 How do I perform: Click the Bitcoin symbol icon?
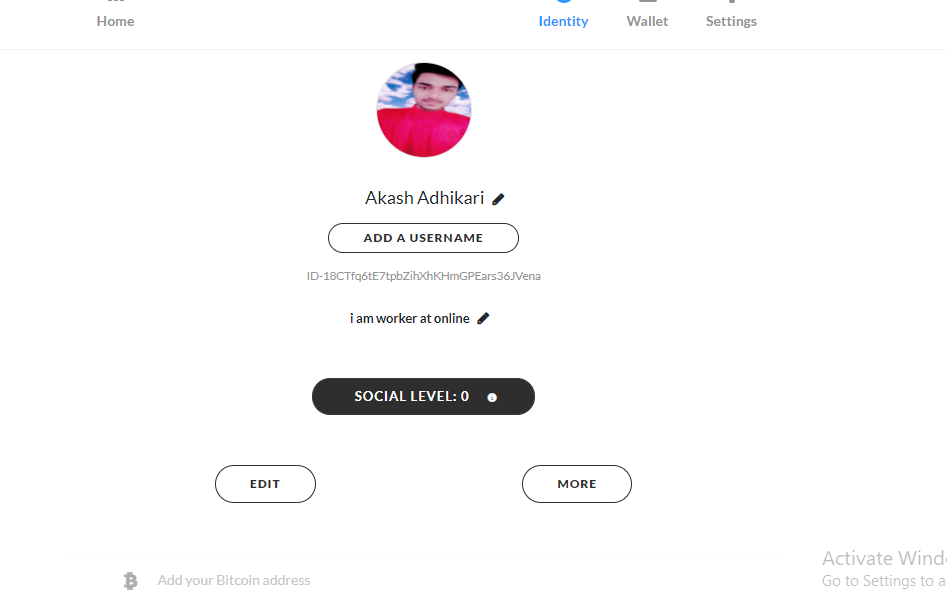(130, 580)
